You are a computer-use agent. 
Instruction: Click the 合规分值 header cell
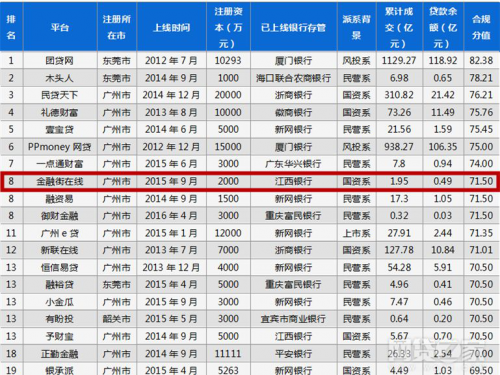(x=481, y=27)
